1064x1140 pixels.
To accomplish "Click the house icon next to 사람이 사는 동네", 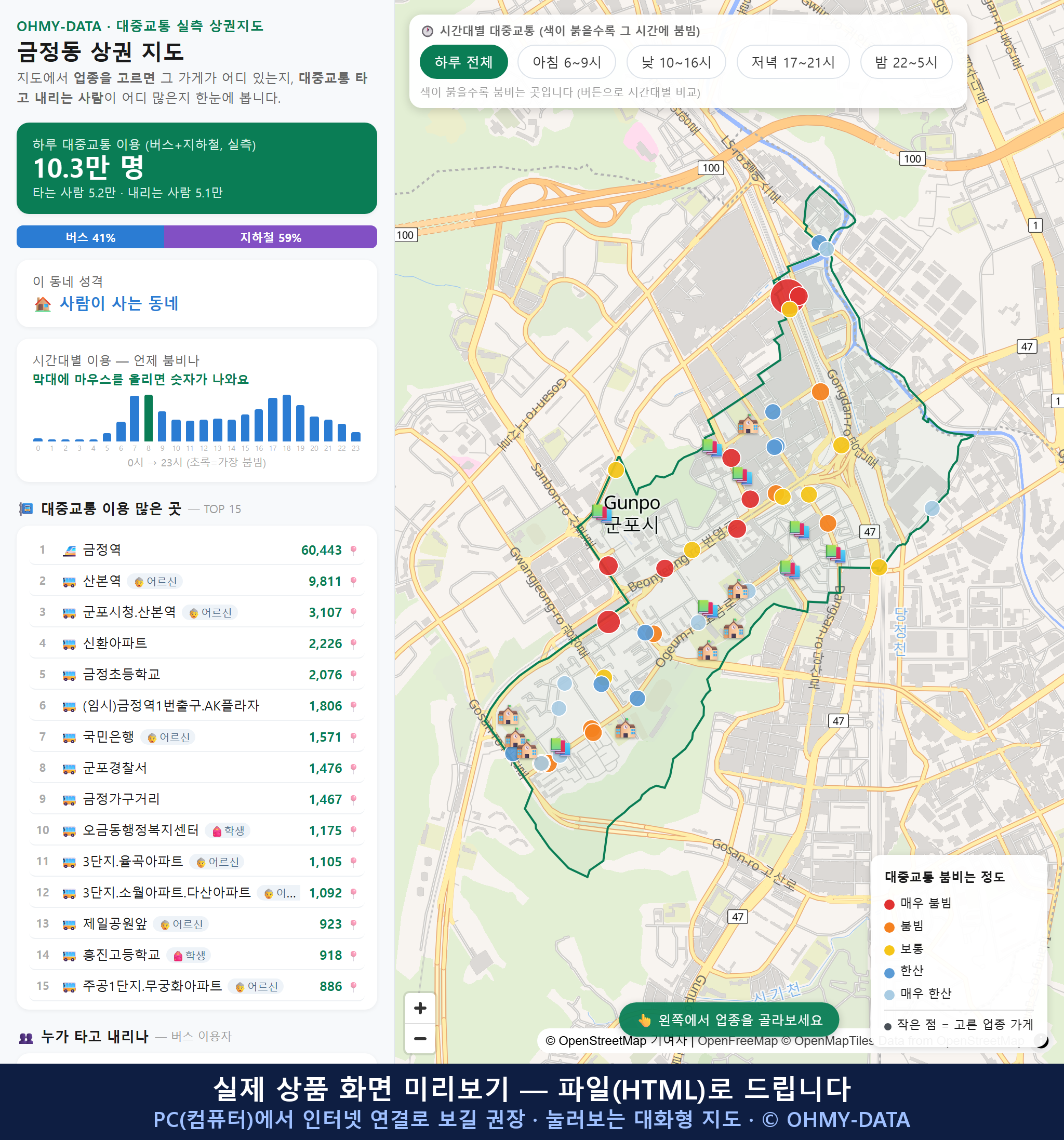I will [x=43, y=303].
